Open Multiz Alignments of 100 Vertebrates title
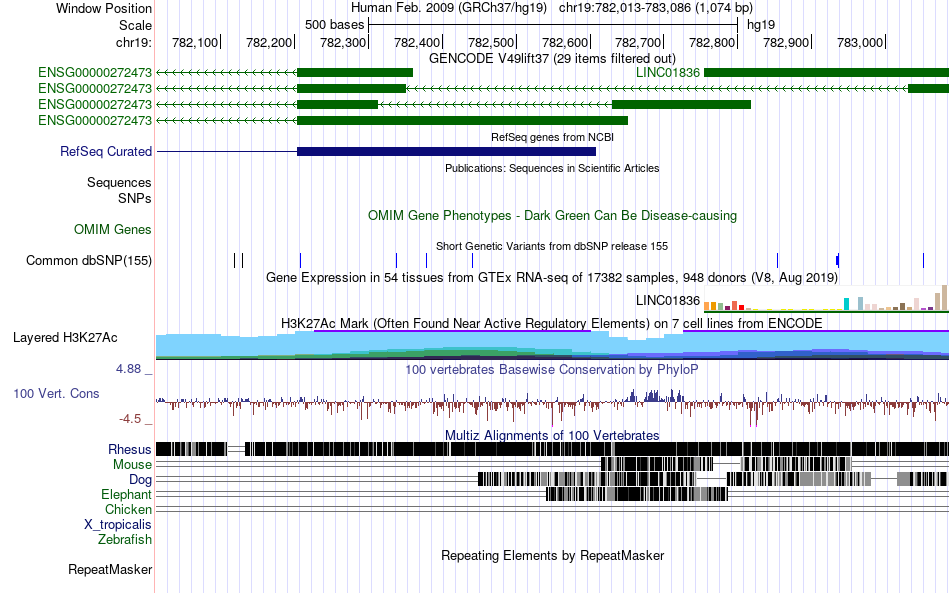The height and width of the screenshot is (593, 950). 552,436
